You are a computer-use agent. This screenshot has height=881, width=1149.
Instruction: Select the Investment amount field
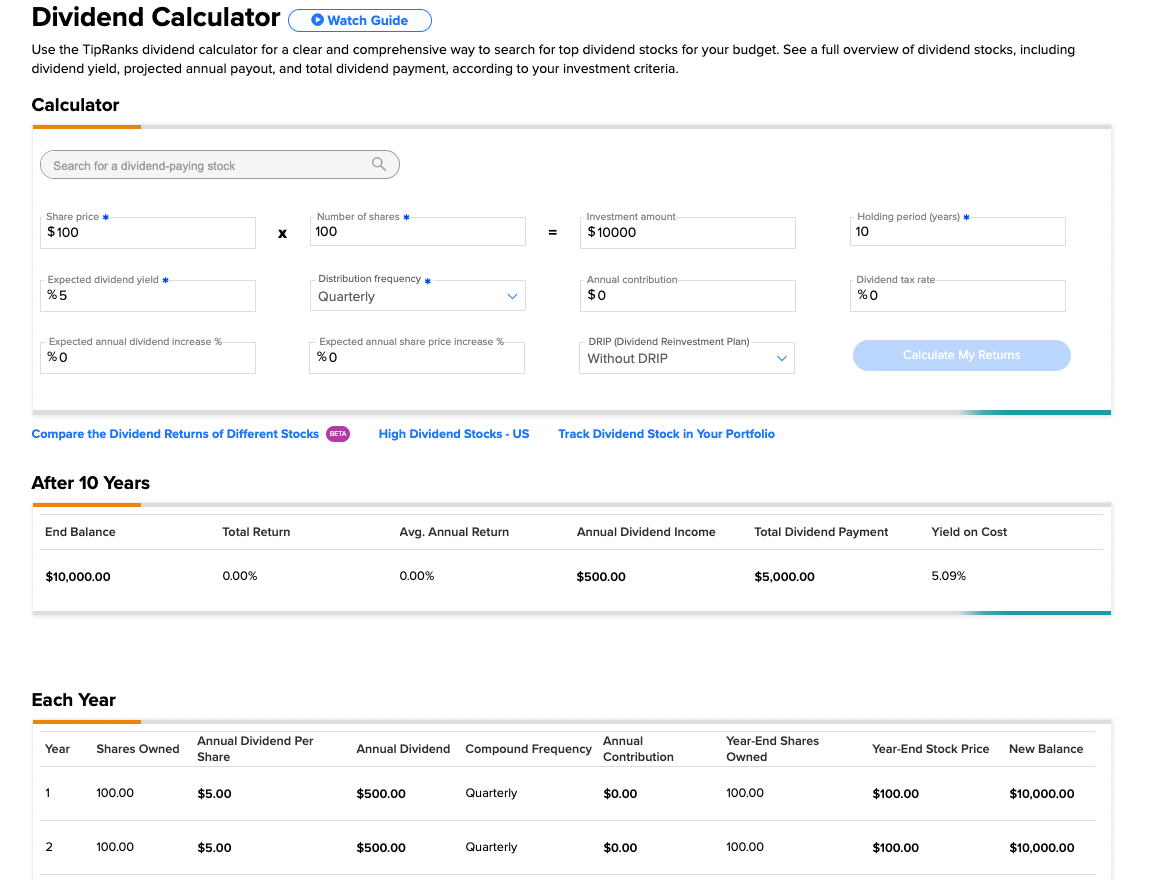(687, 232)
